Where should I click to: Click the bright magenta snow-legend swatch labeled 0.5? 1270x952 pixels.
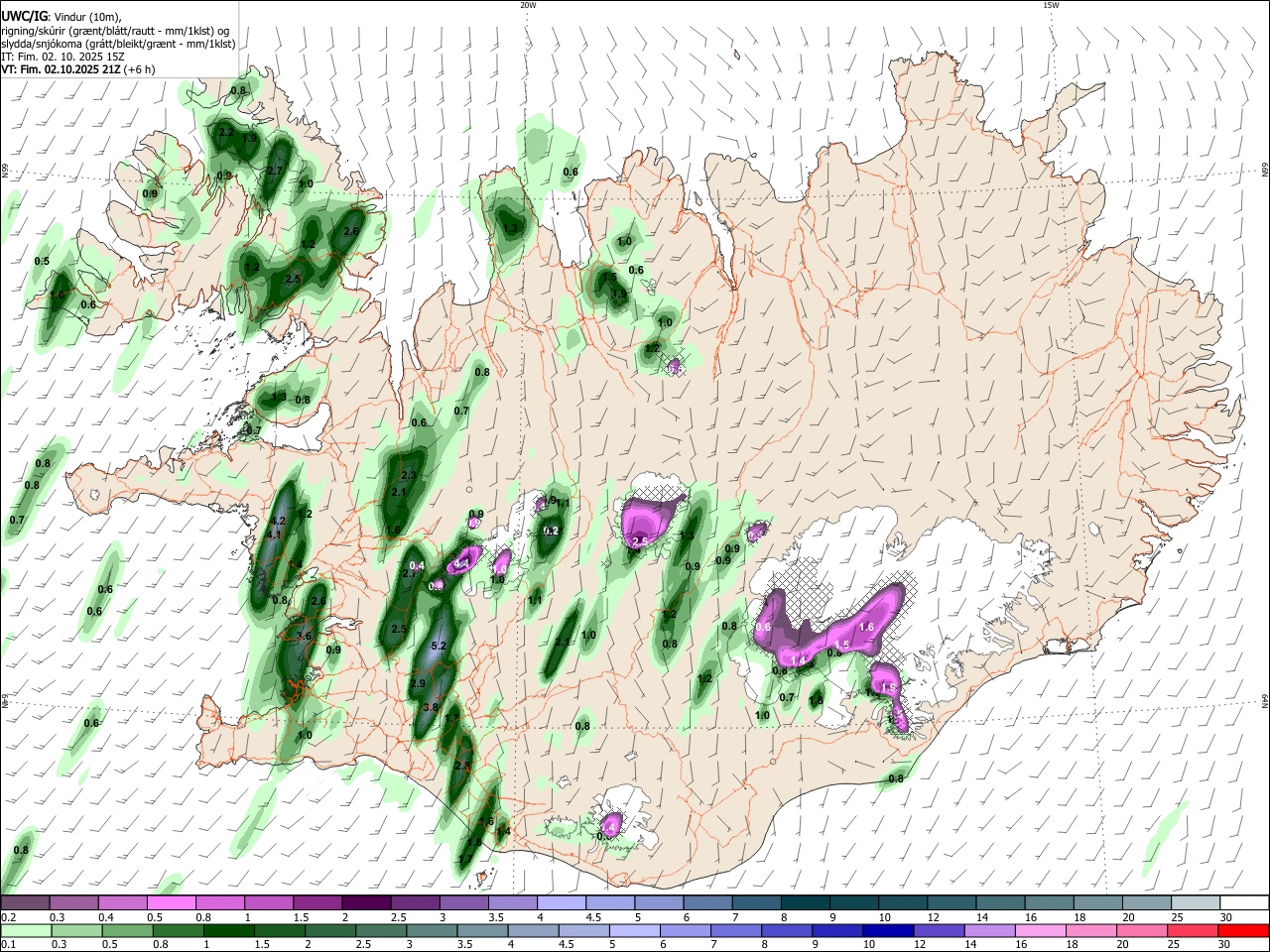coord(171,903)
